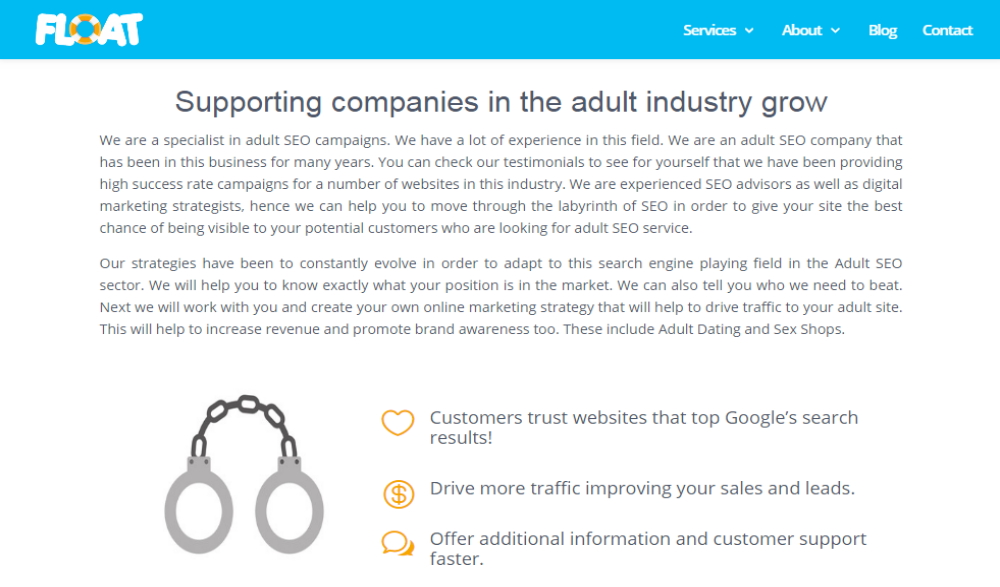Screen dimensions: 1000x587
Task: Click the handcuffs illustration
Action: tap(244, 475)
